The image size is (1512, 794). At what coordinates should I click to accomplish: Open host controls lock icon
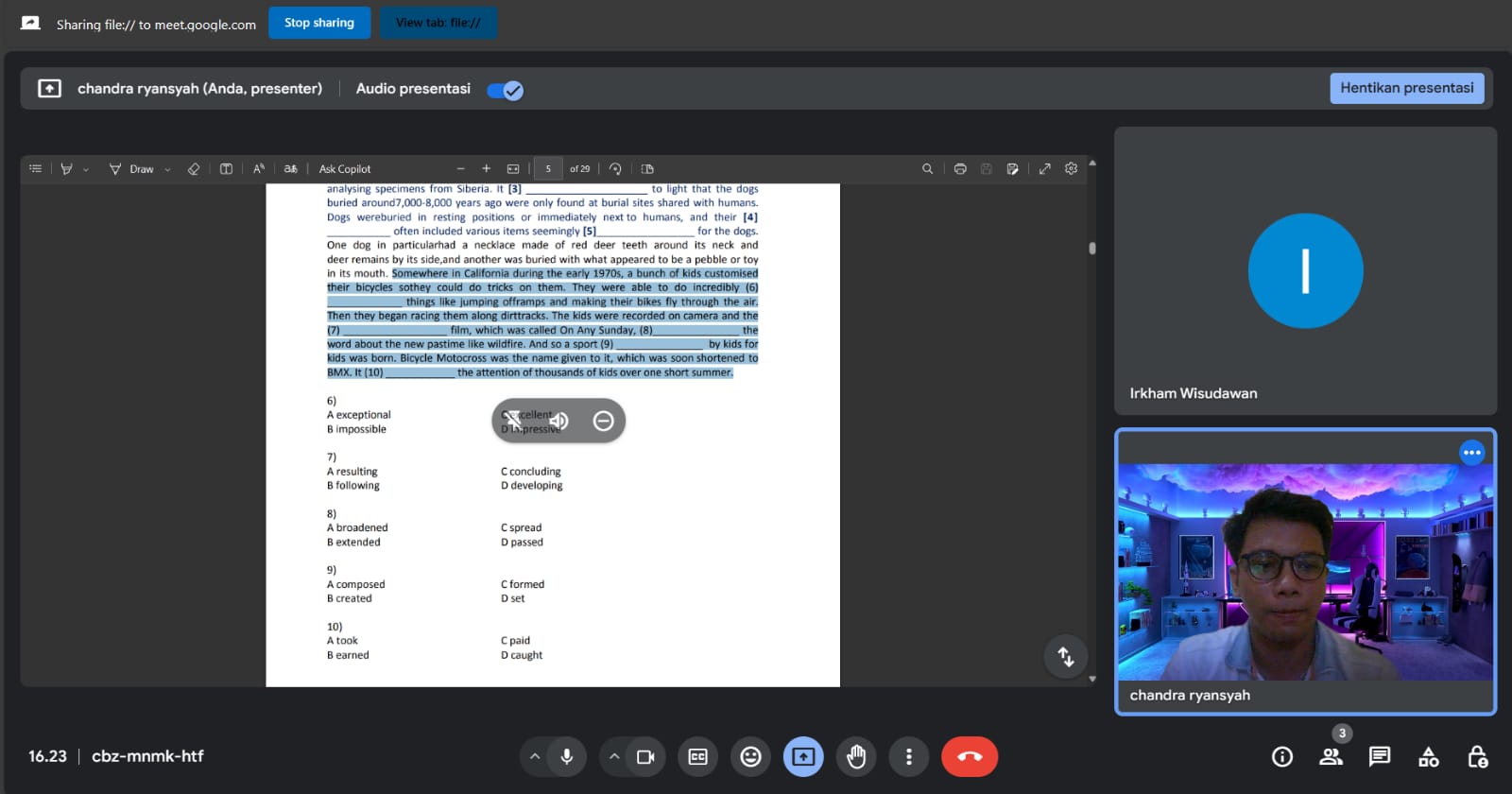point(1478,756)
